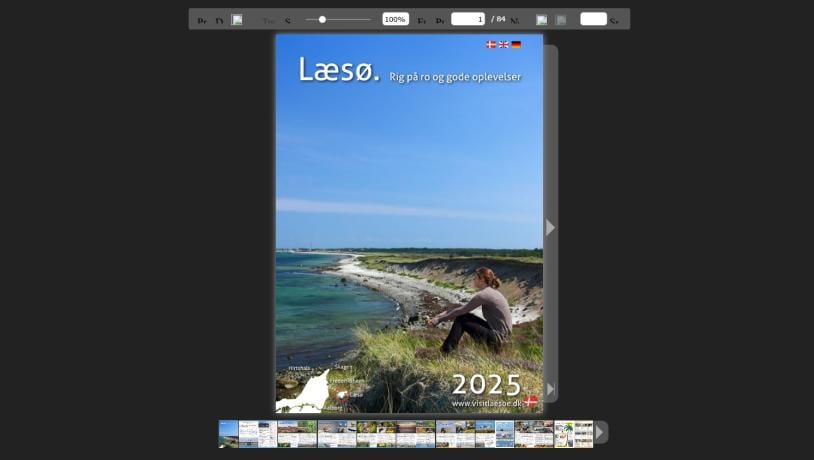This screenshot has width=814, height=460.
Task: Open the www.visitlaesoe.dk link on the cover
Action: [x=487, y=403]
